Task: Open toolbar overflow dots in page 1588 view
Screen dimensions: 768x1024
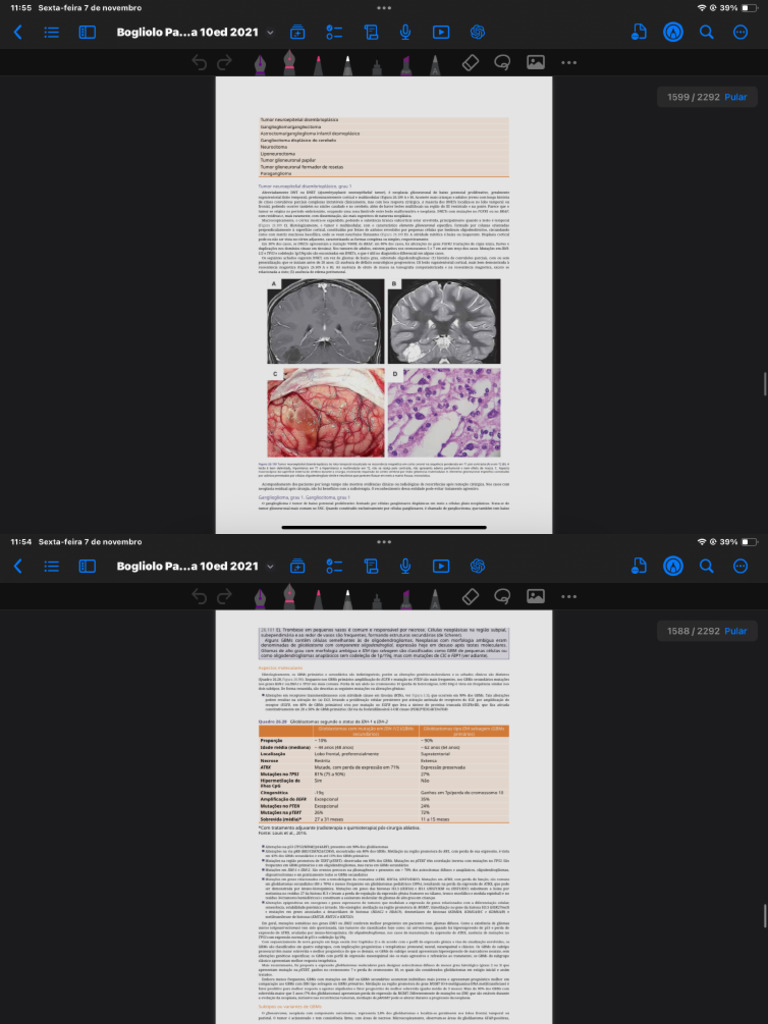Action: [x=569, y=597]
